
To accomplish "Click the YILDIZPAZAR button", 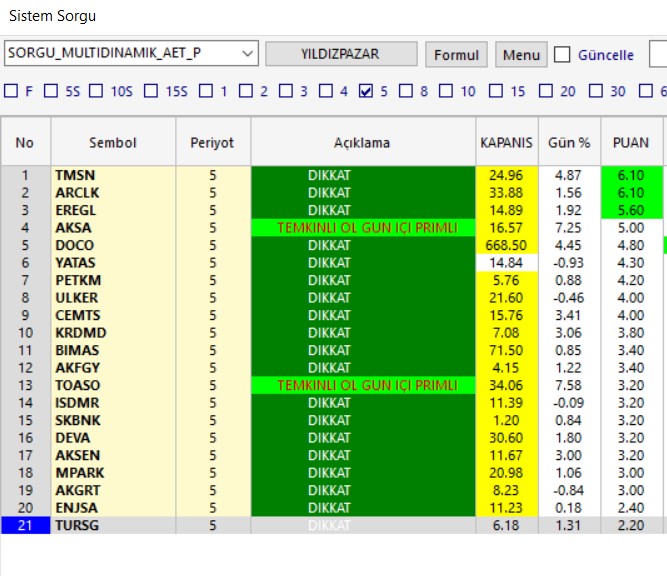I will (x=341, y=54).
